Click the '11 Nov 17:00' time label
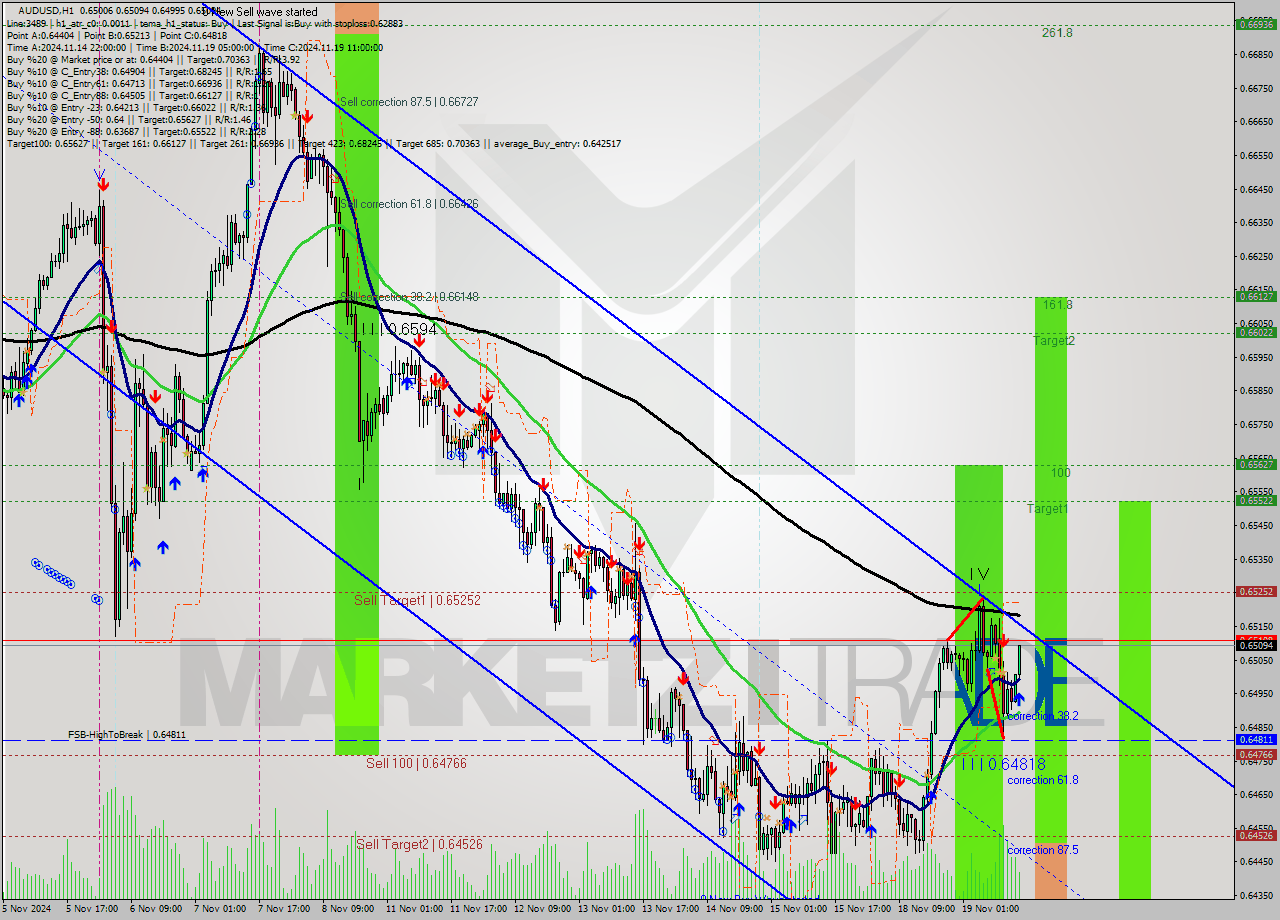 [x=476, y=909]
